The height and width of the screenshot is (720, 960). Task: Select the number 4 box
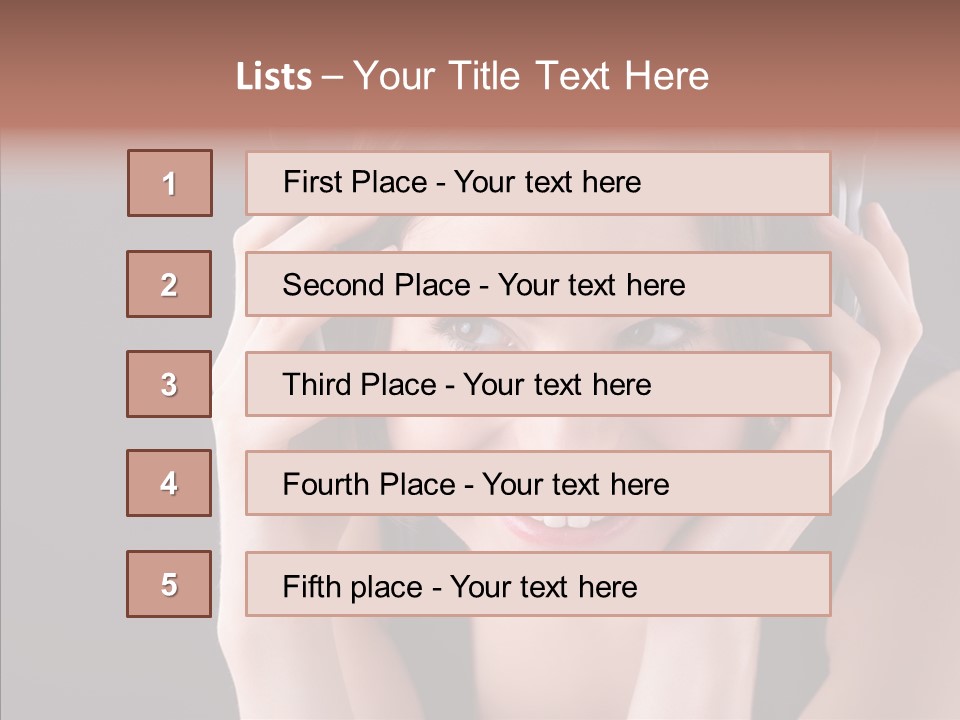click(x=169, y=483)
